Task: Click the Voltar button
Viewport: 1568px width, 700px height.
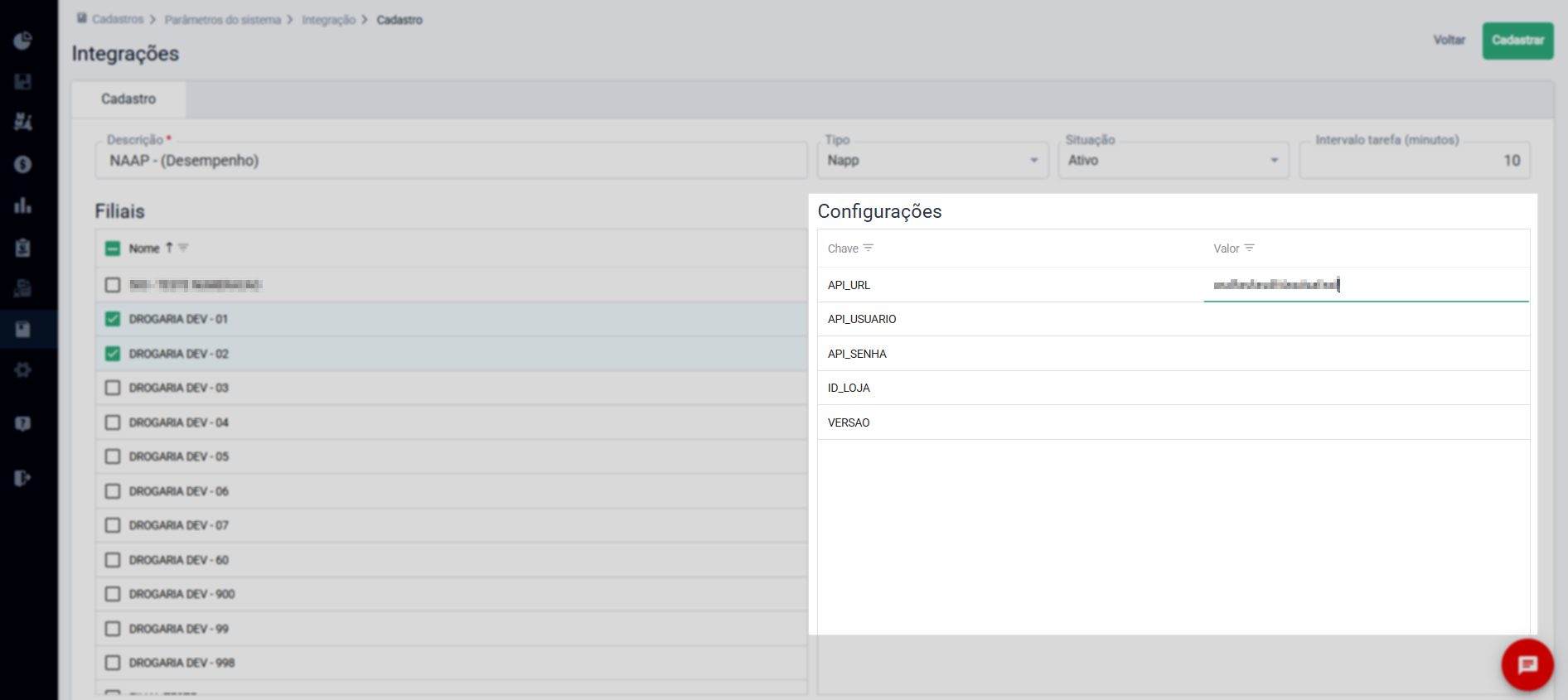Action: point(1449,40)
